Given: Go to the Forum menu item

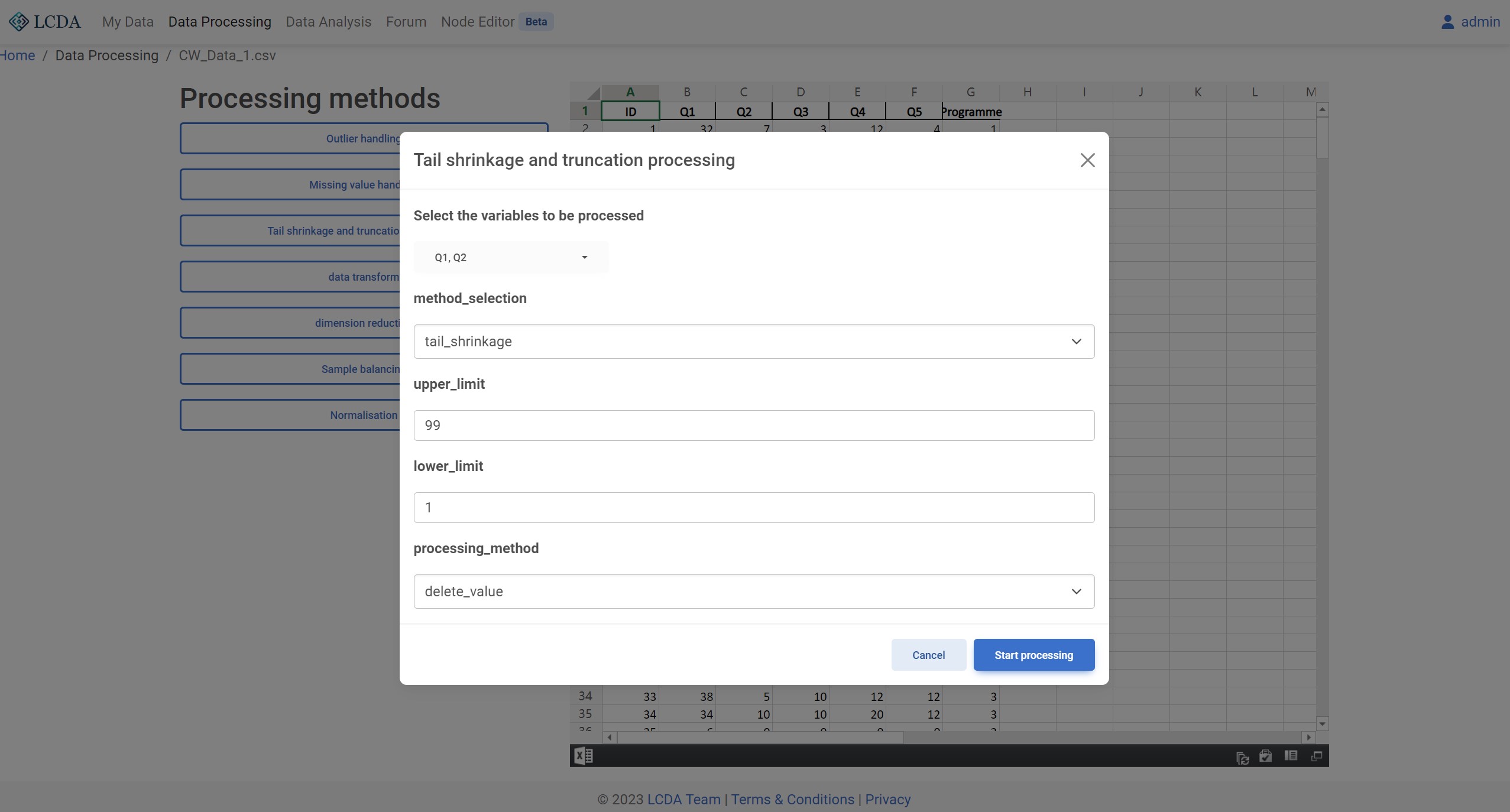Looking at the screenshot, I should pos(406,22).
